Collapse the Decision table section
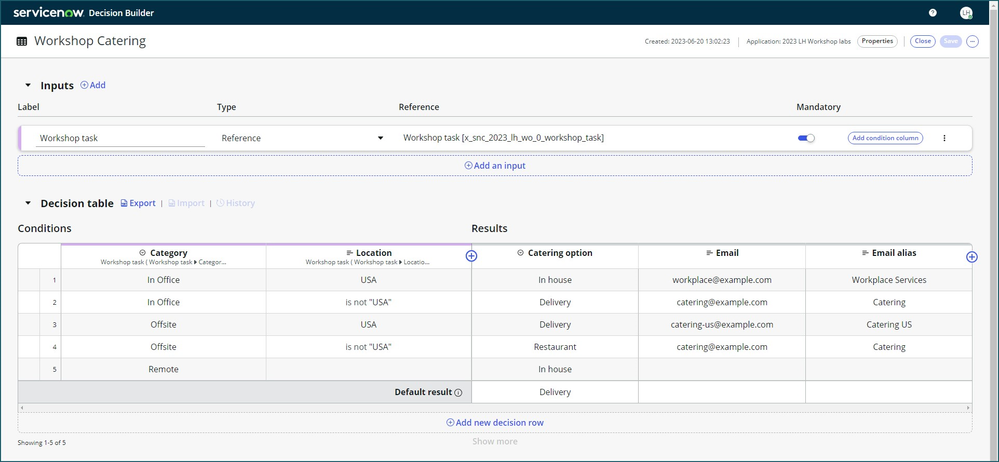This screenshot has height=462, width=999. coord(27,203)
